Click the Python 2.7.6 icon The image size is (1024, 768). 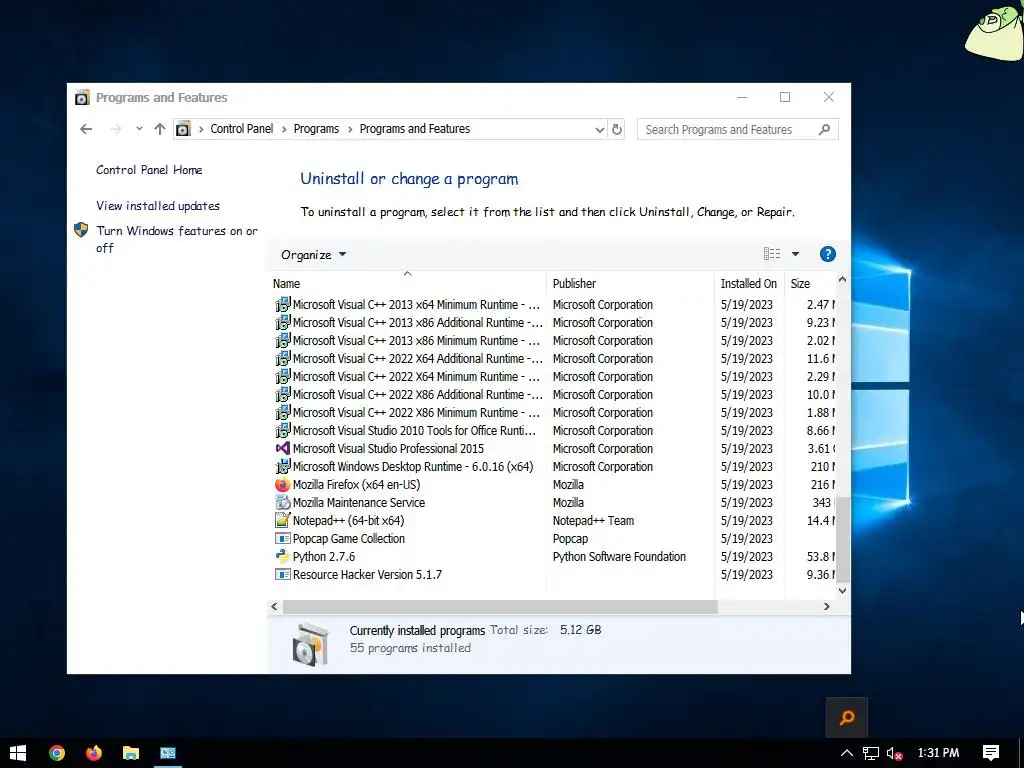tap(282, 556)
